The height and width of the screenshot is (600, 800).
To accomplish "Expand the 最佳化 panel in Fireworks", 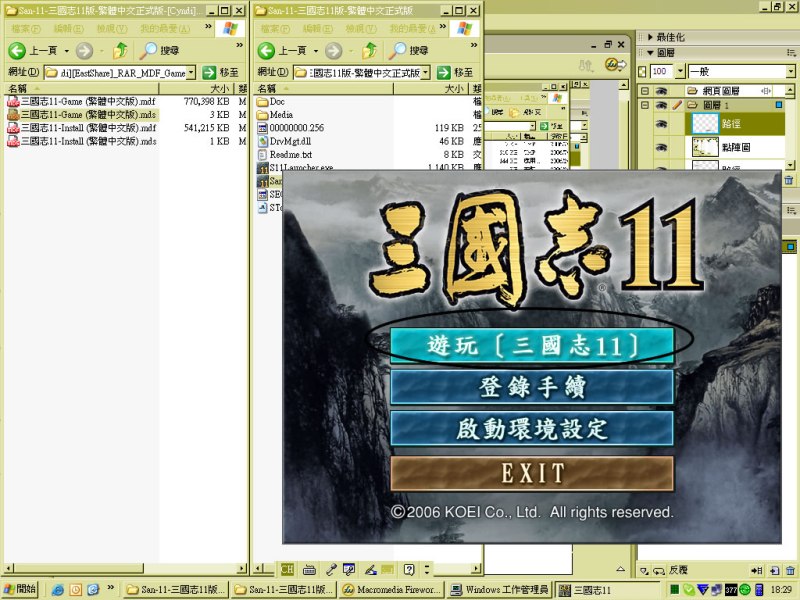I will click(650, 37).
